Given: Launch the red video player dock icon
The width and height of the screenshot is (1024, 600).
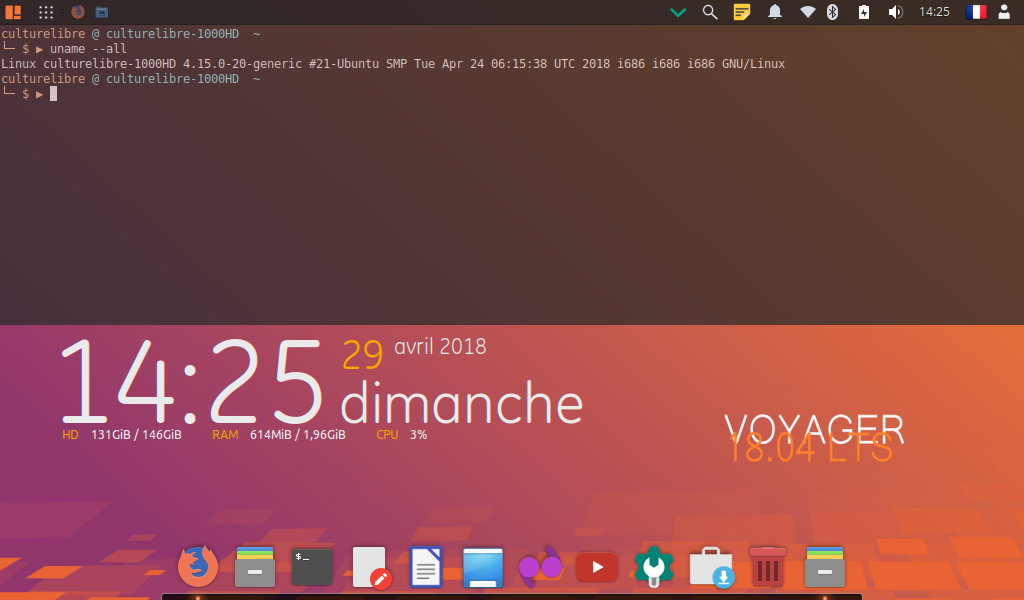Looking at the screenshot, I should pos(597,567).
